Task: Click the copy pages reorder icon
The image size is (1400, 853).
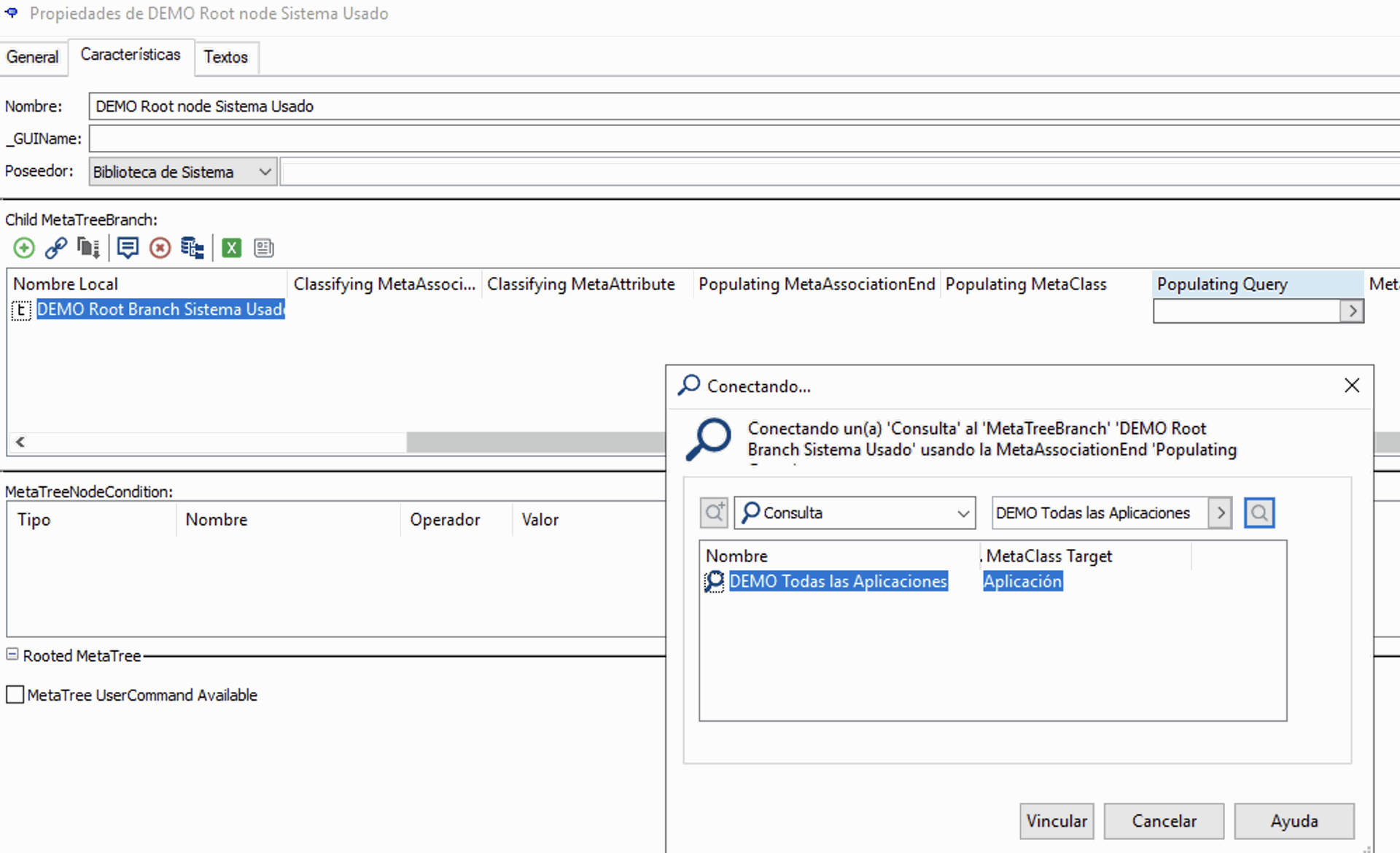Action: tap(88, 248)
